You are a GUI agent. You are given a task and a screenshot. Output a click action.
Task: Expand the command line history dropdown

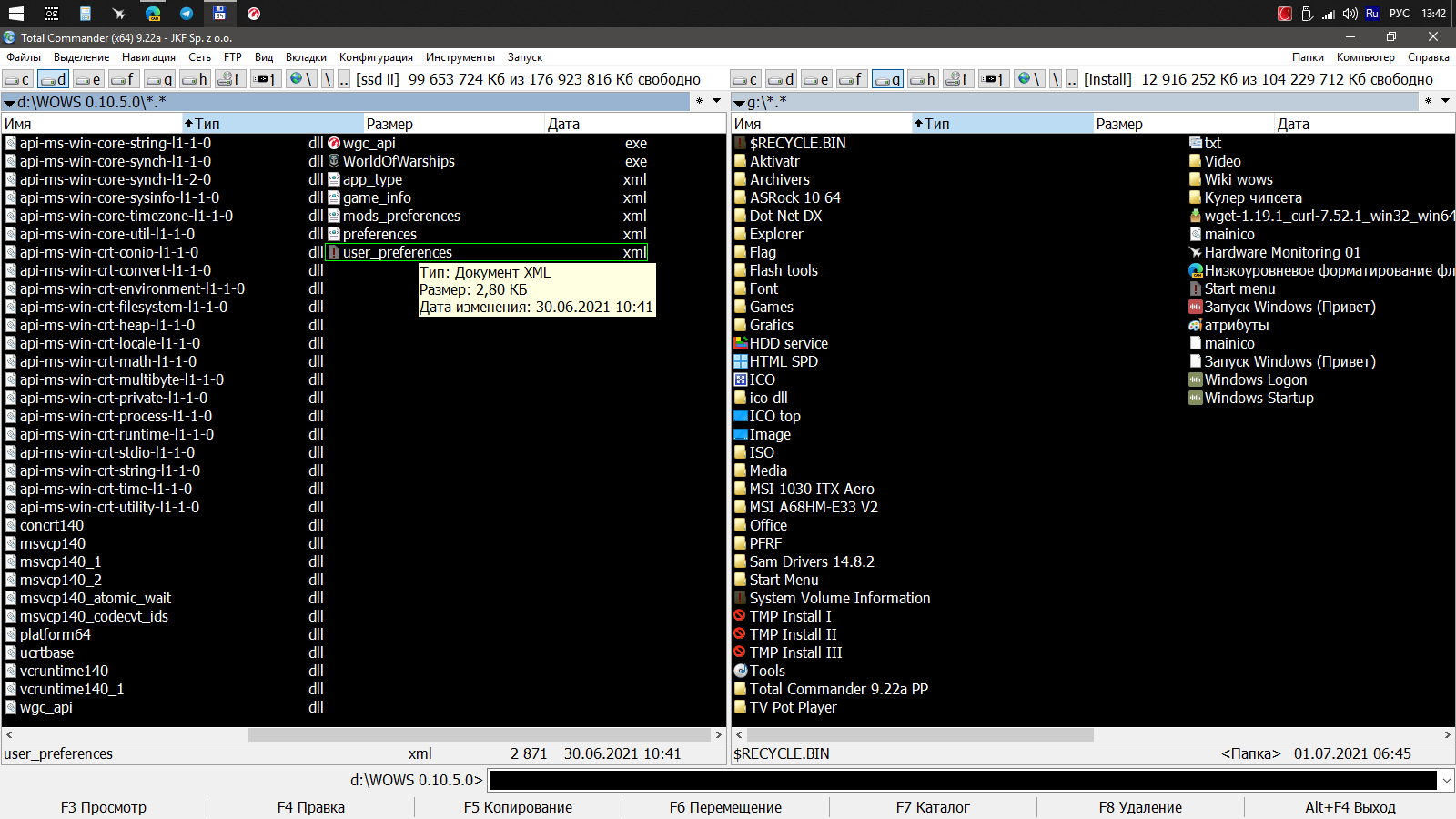click(x=1446, y=780)
